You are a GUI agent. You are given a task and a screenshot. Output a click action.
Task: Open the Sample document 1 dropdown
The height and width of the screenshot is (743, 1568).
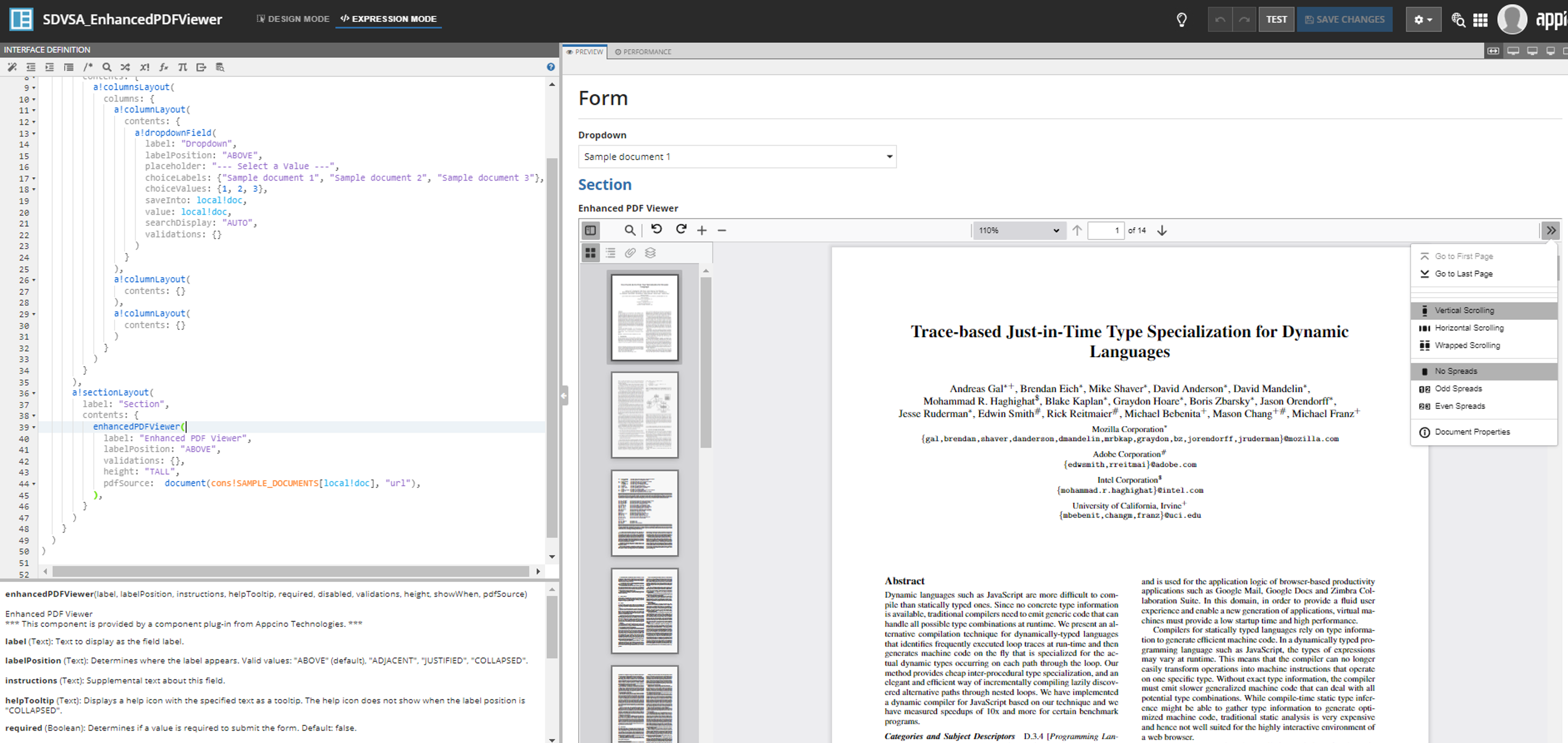[x=737, y=156]
